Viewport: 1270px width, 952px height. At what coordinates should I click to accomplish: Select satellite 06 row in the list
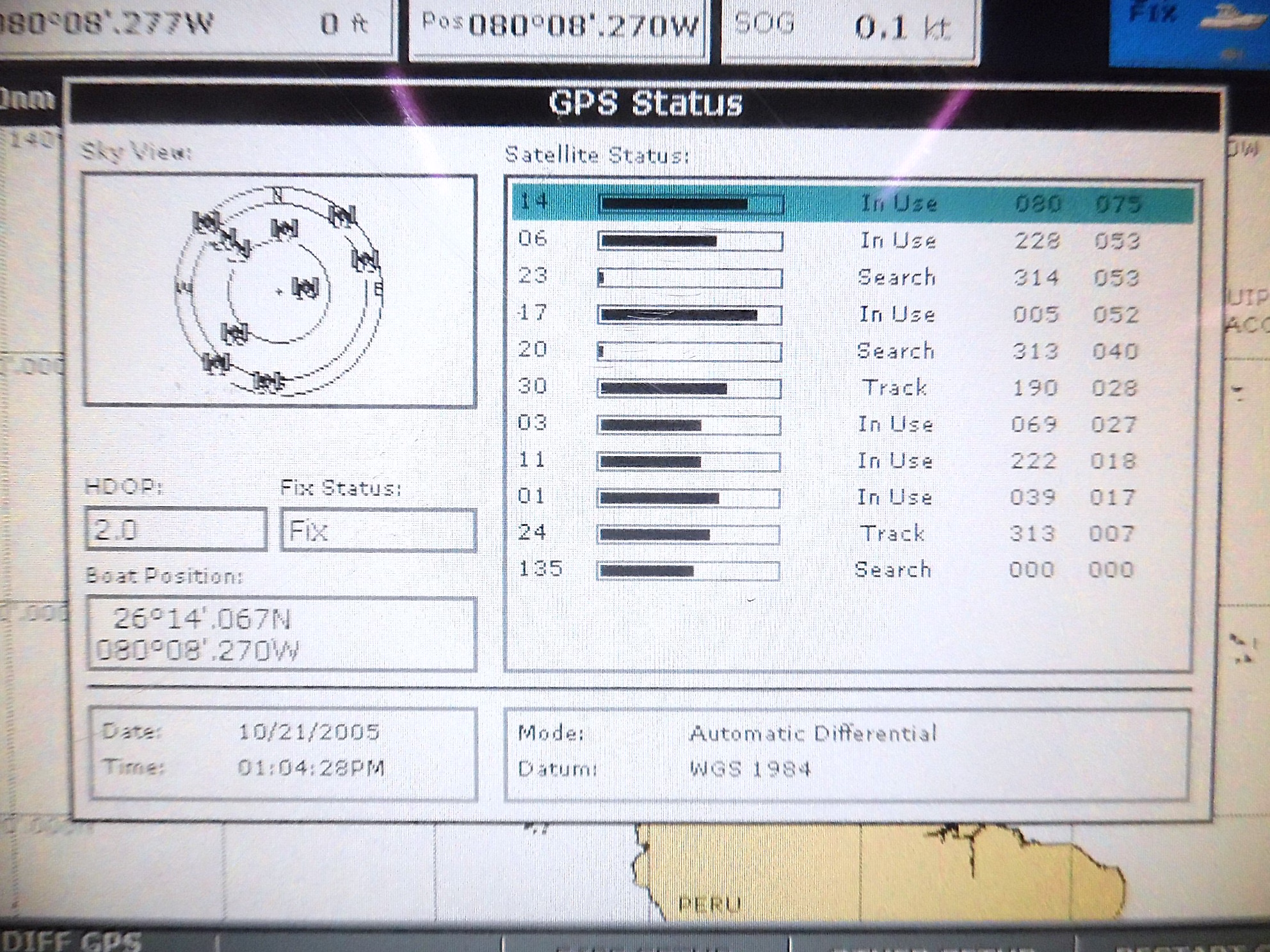853,241
